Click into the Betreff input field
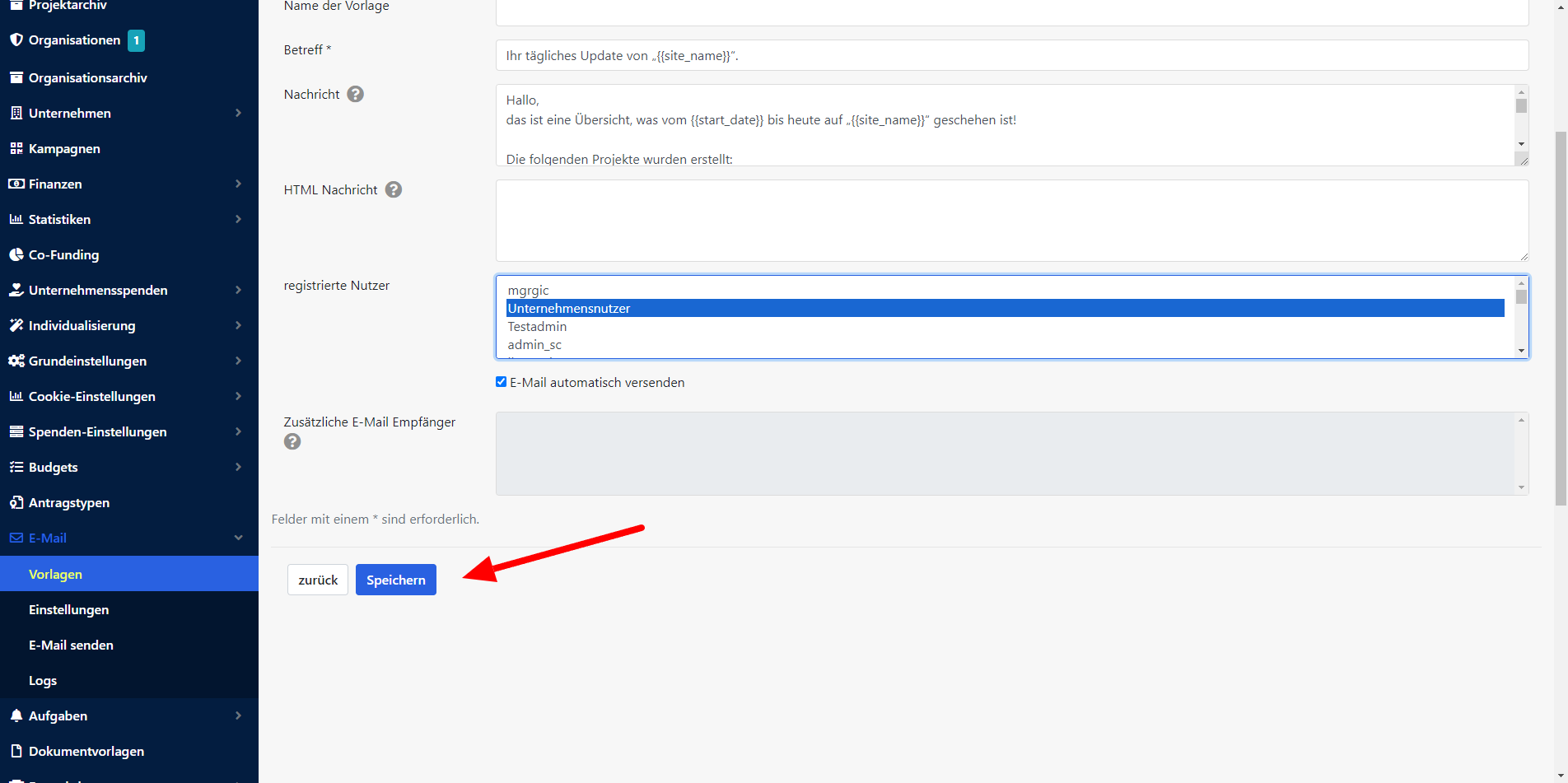Viewport: 1568px width, 783px height. pyautogui.click(x=1011, y=56)
